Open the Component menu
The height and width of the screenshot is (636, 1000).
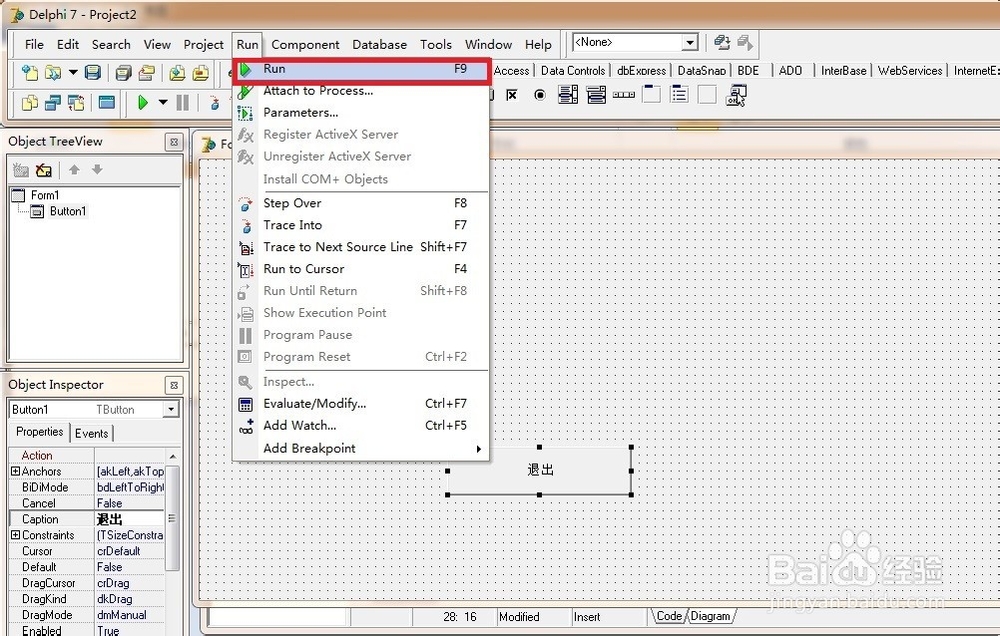(305, 45)
